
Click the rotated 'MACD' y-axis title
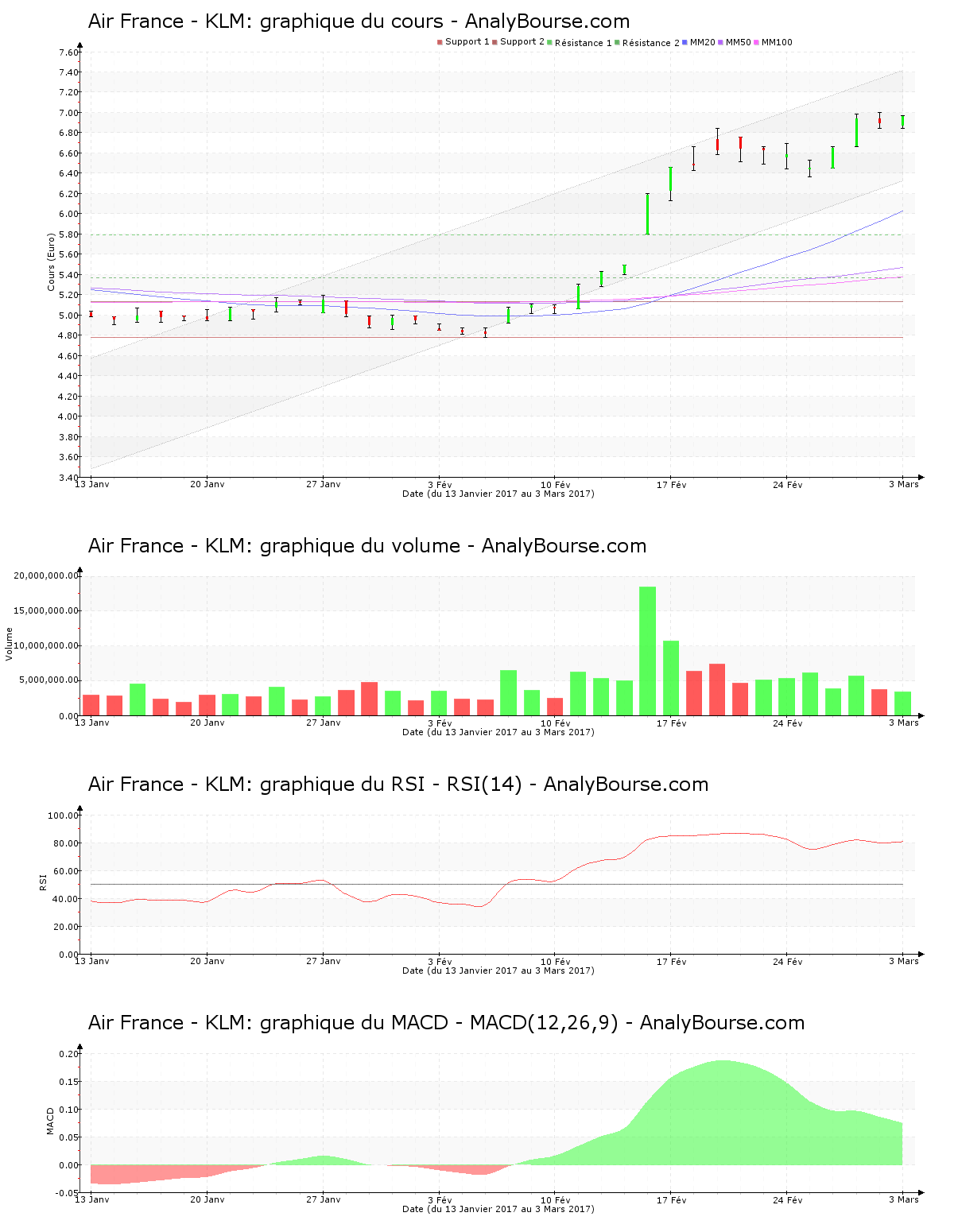[51, 1121]
